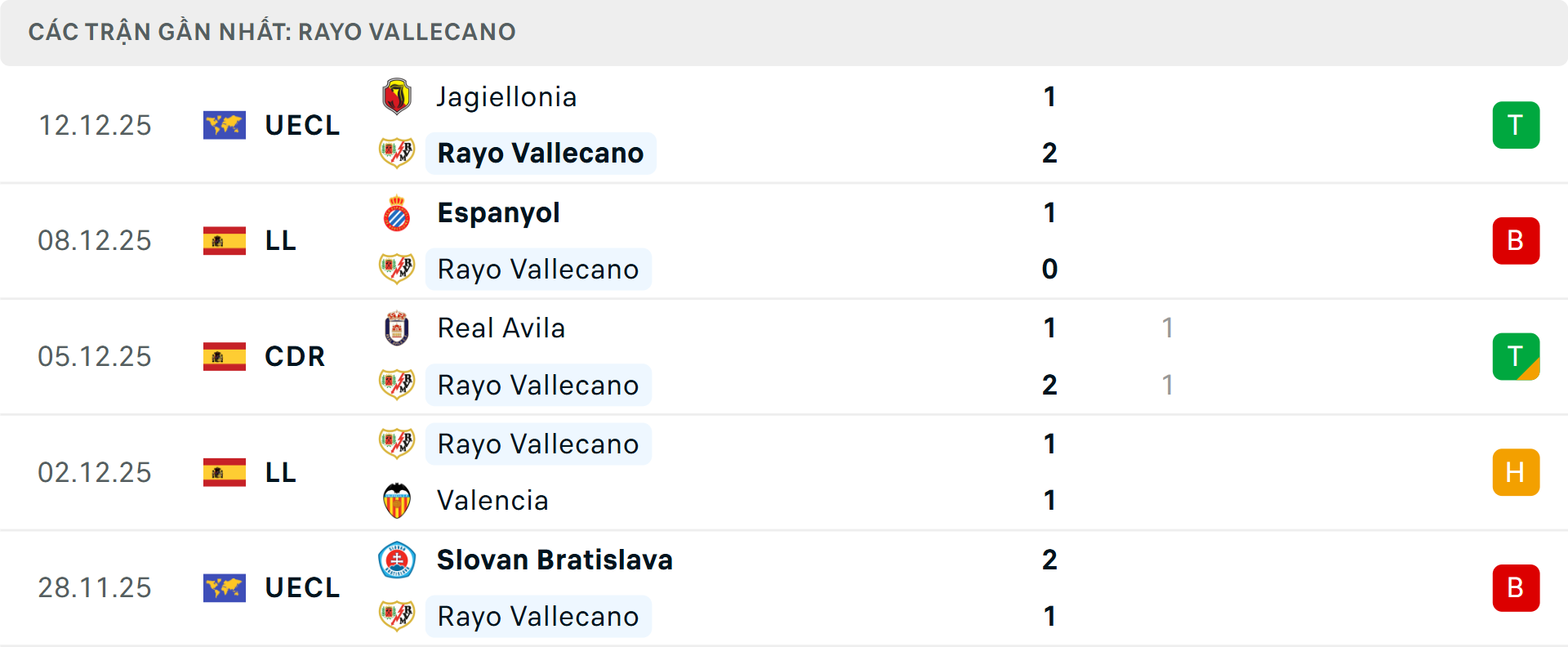Select the Real Avila club crest
The width and height of the screenshot is (1568, 647).
[x=397, y=327]
